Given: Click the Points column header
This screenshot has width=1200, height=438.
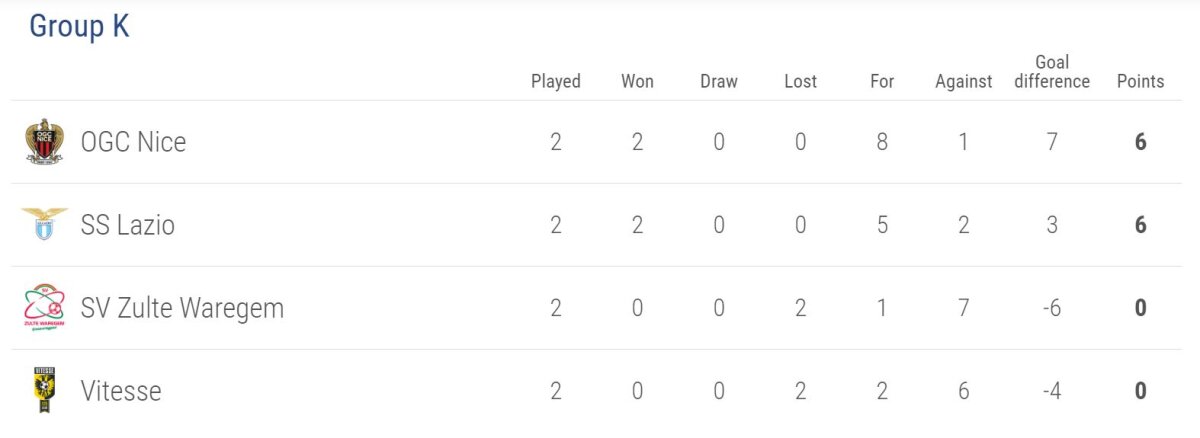Looking at the screenshot, I should pyautogui.click(x=1140, y=81).
